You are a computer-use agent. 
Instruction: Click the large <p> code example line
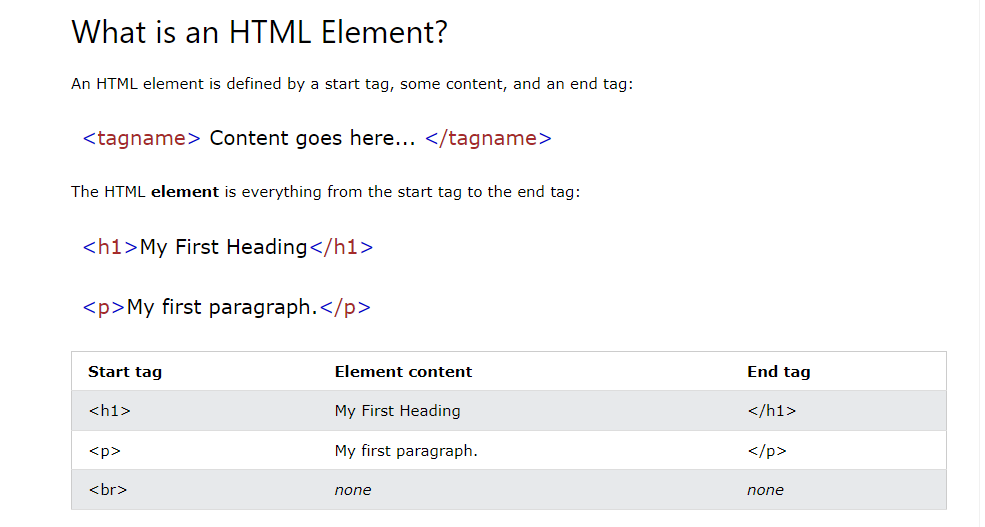(226, 307)
